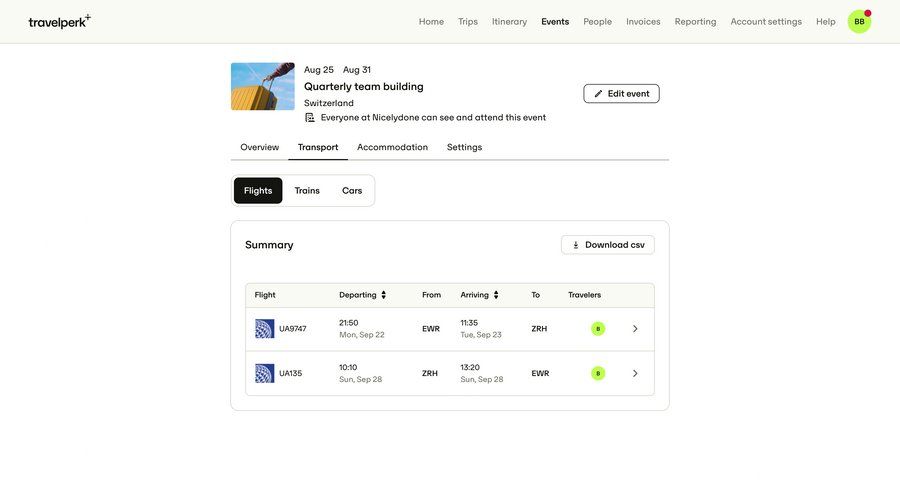Open Account settings in navigation
Image resolution: width=900 pixels, height=484 pixels.
pyautogui.click(x=766, y=22)
